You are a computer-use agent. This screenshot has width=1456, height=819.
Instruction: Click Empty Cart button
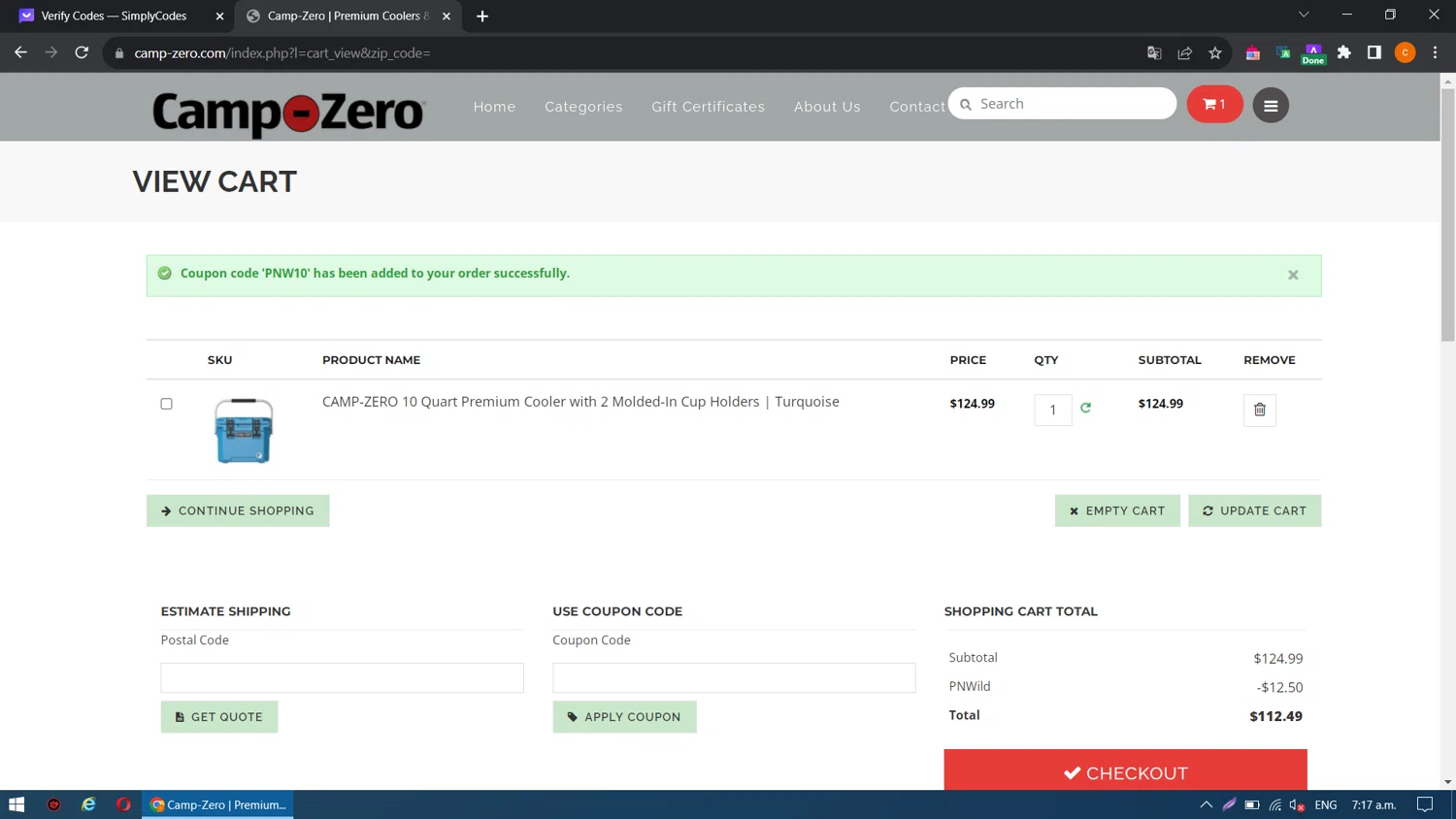(x=1117, y=510)
